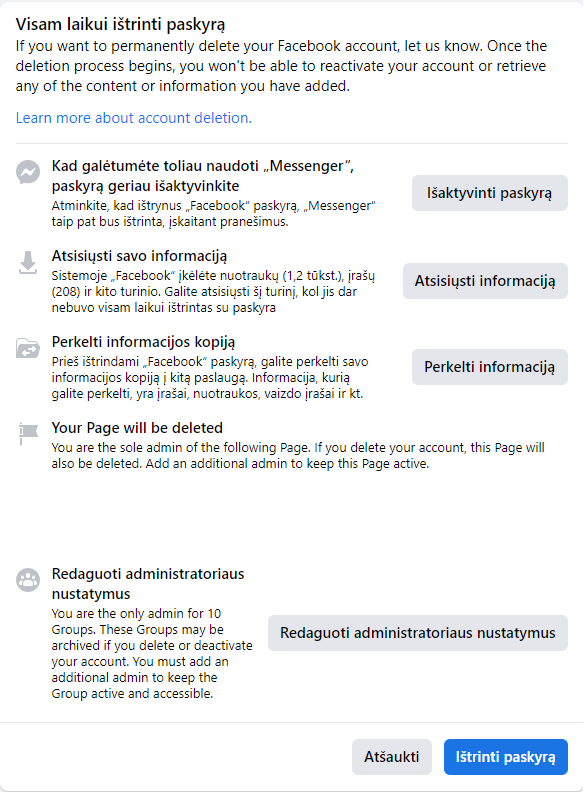Image resolution: width=584 pixels, height=792 pixels.
Task: Click the Perkelti informaciją button
Action: pos(490,367)
